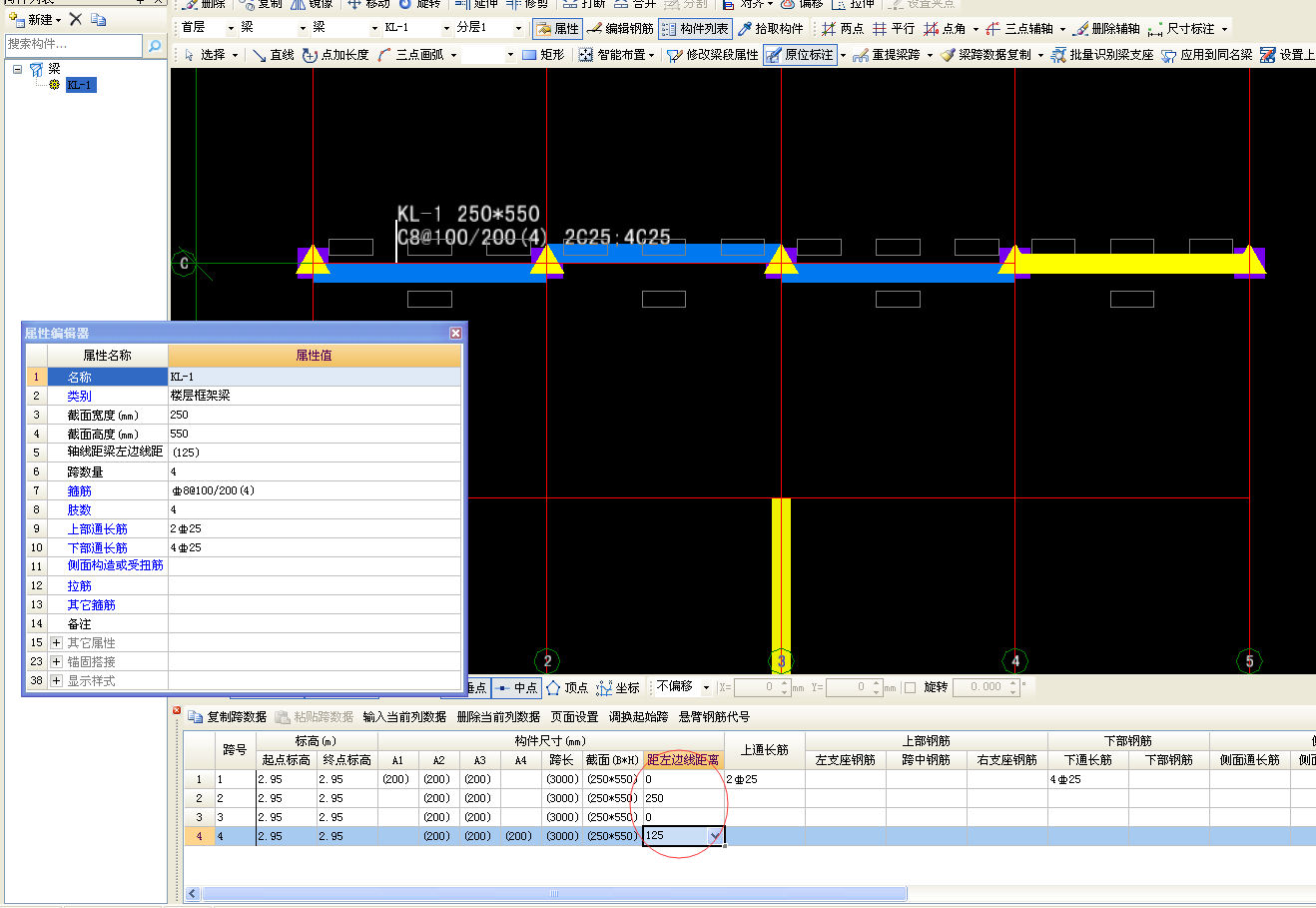
Task: Click 删除当前列数据 button
Action: 498,716
